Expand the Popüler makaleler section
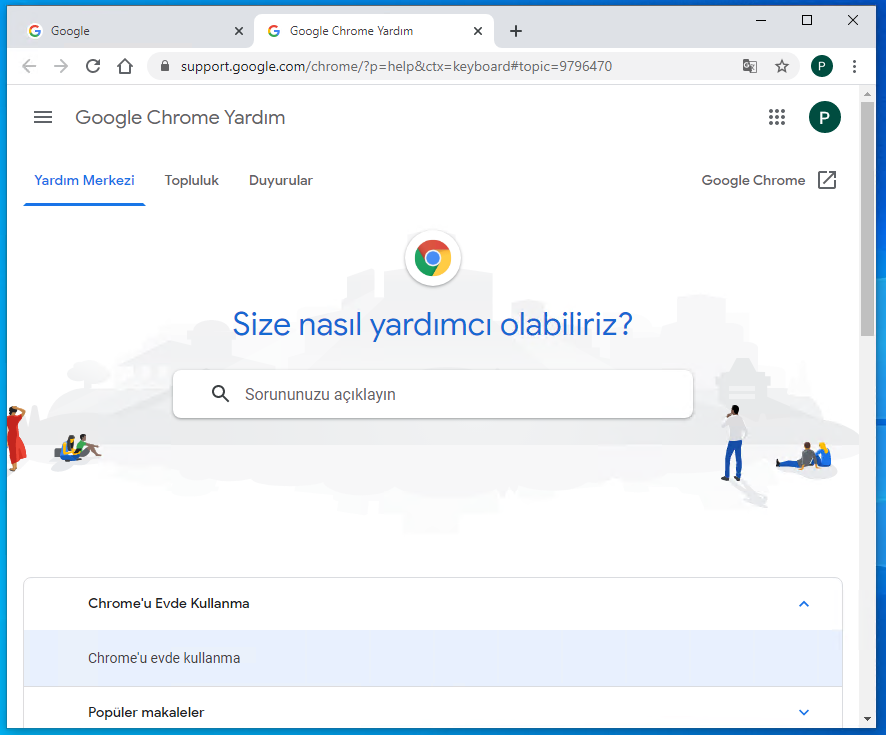Screen dimensions: 886x735 804,712
